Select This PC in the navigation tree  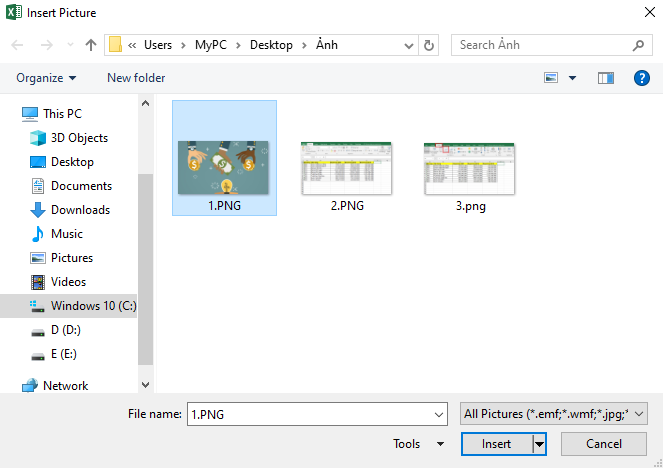[52, 114]
